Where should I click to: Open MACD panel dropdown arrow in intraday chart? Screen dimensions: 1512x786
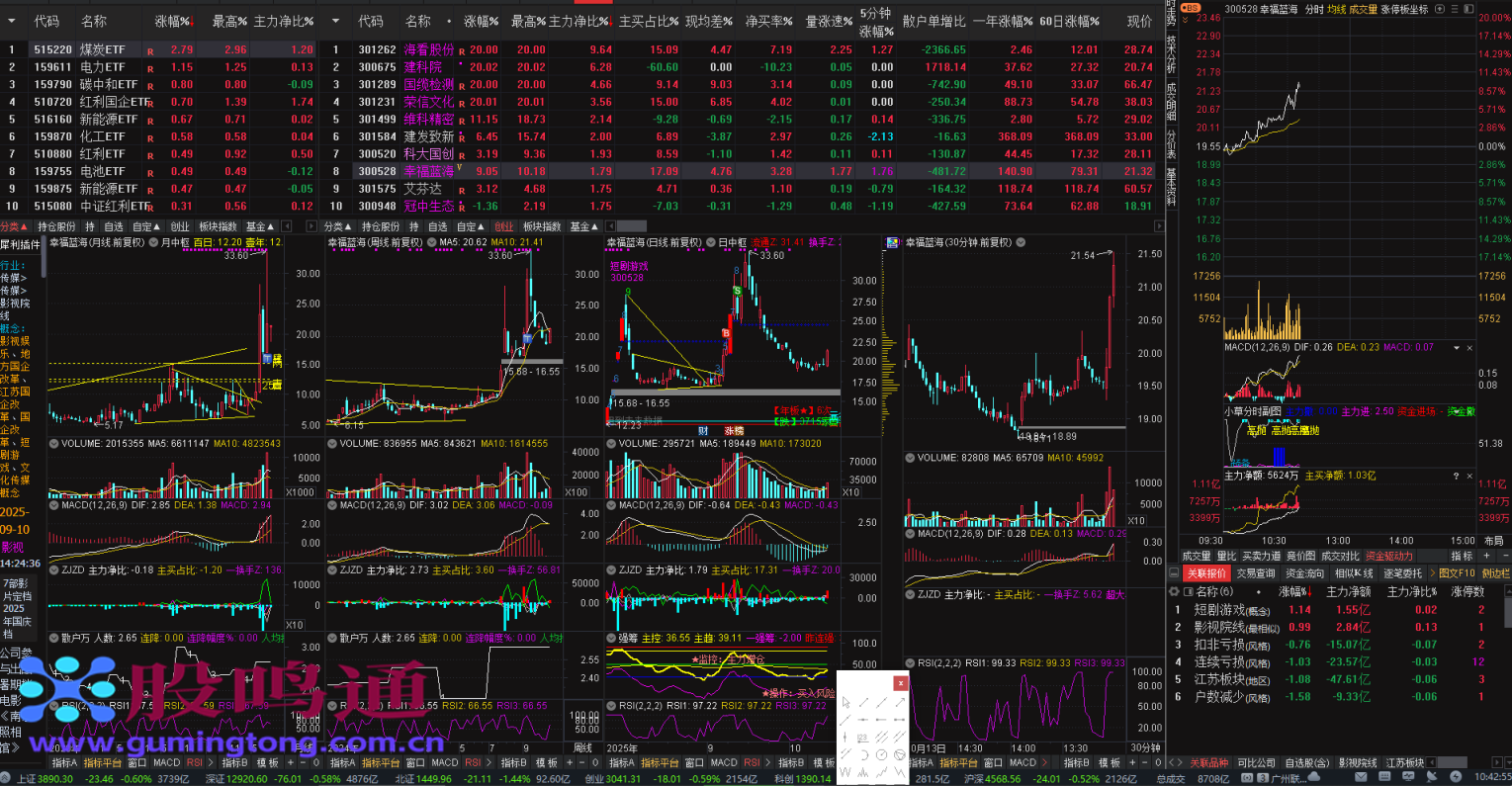(1456, 347)
